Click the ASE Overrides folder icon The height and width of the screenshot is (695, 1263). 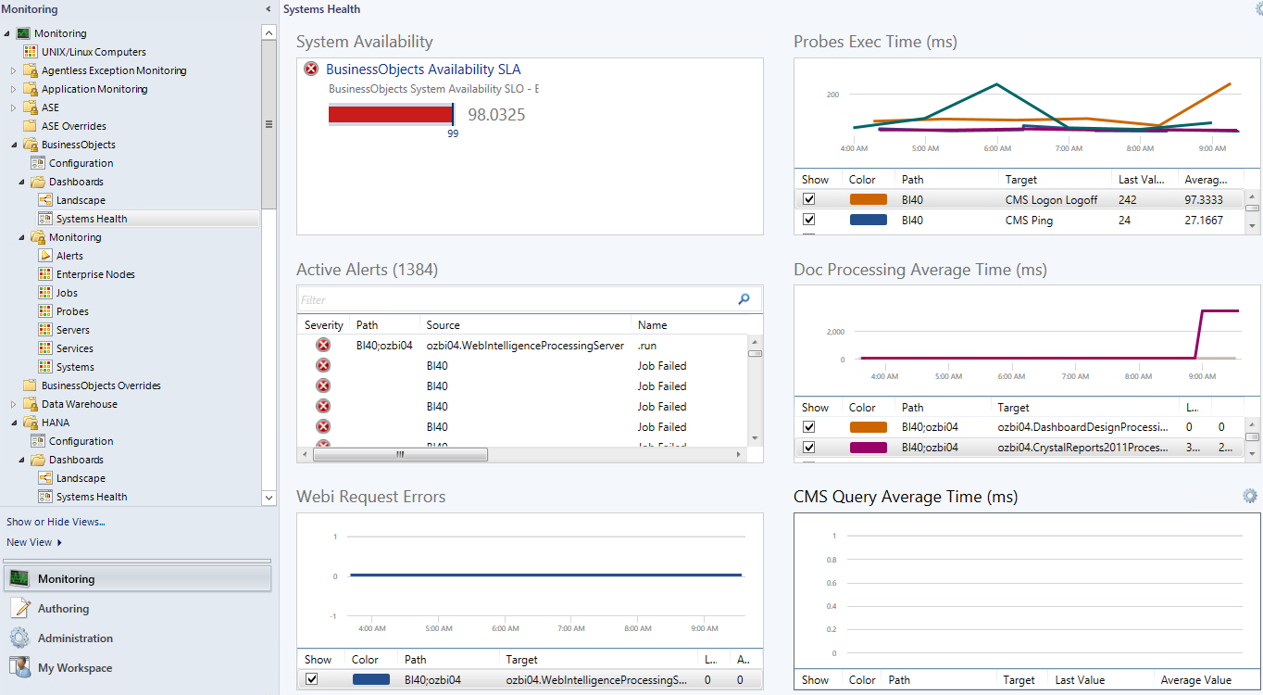(30, 126)
